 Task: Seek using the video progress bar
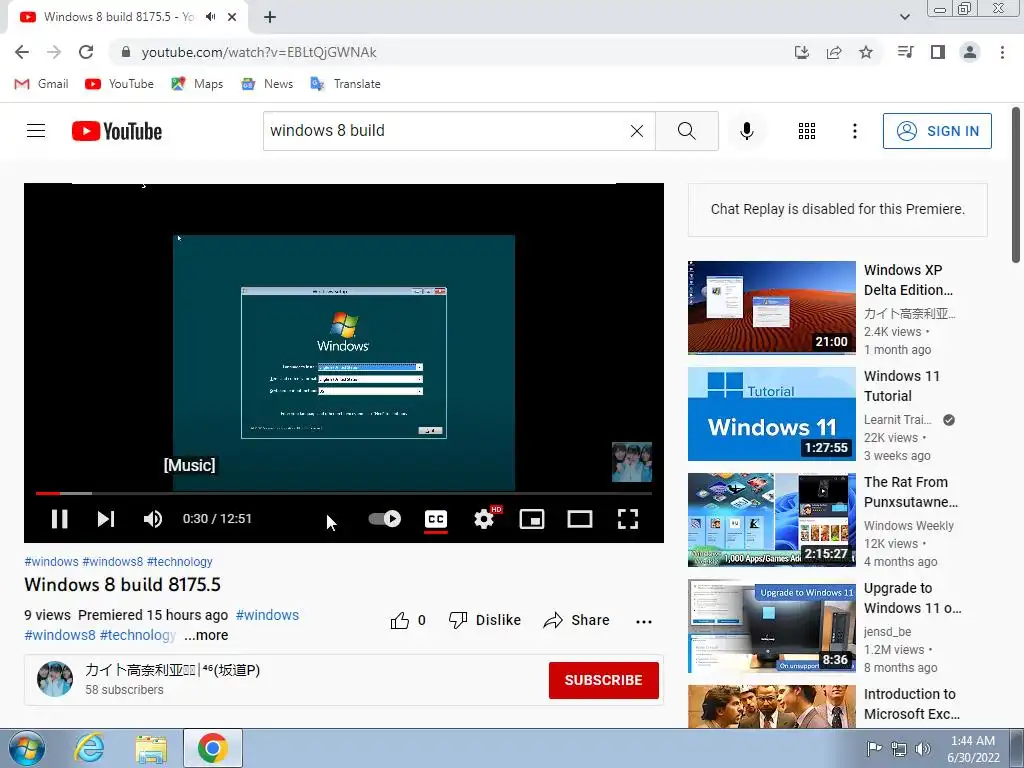[344, 494]
